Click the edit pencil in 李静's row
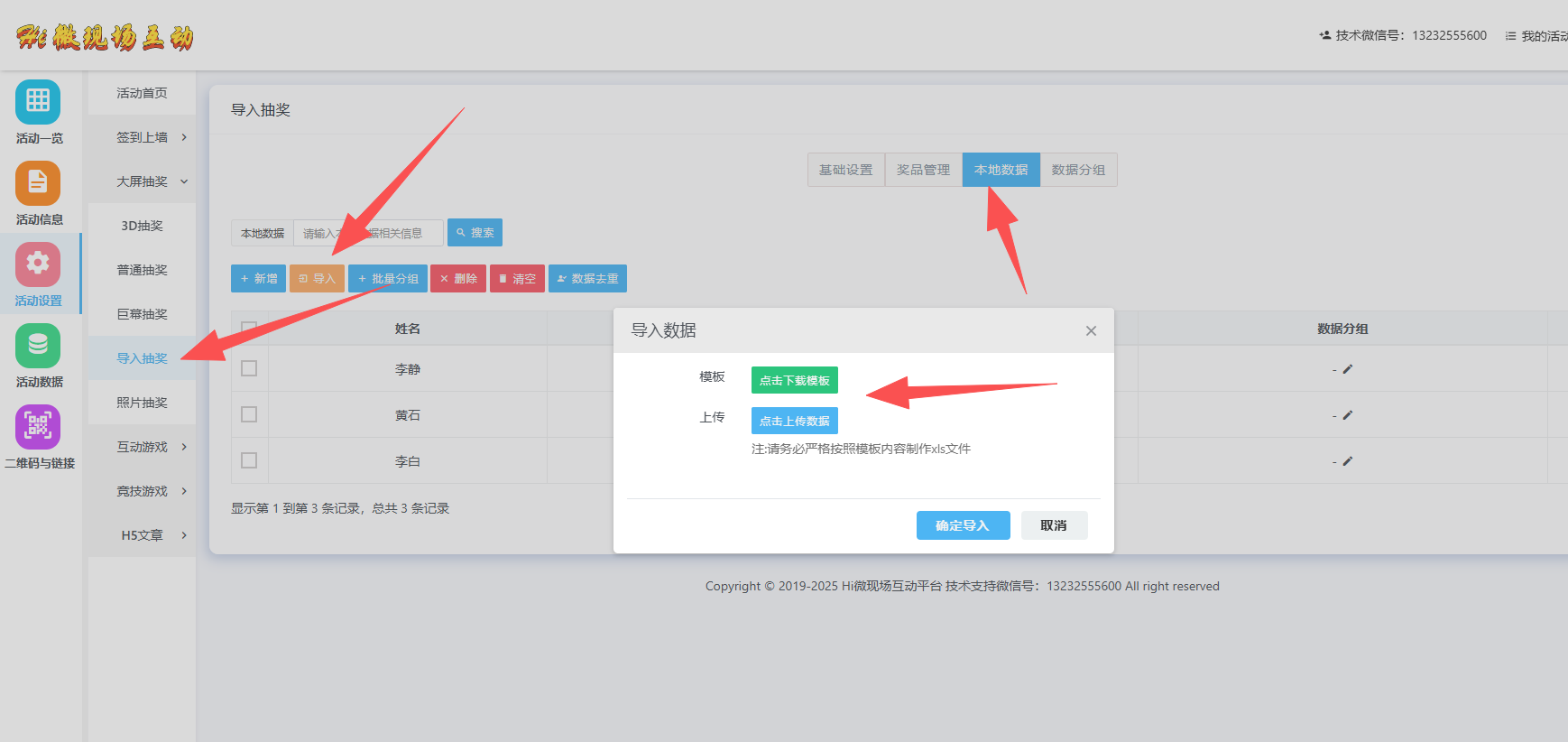 click(x=1347, y=369)
